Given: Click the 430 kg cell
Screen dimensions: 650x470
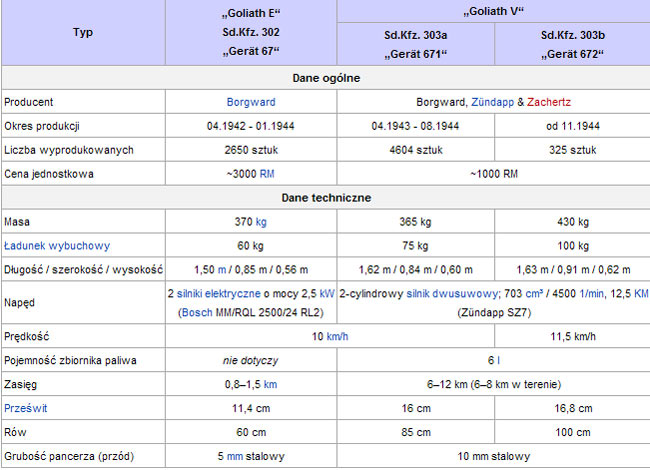Looking at the screenshot, I should (x=572, y=222).
